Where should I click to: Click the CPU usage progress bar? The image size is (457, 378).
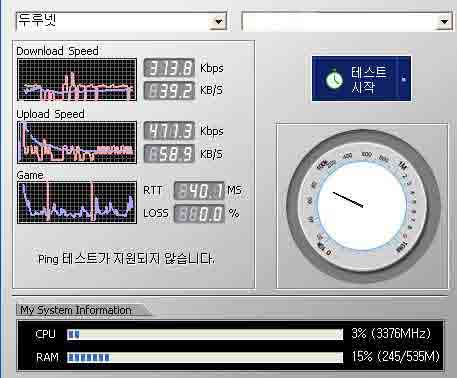click(x=205, y=334)
